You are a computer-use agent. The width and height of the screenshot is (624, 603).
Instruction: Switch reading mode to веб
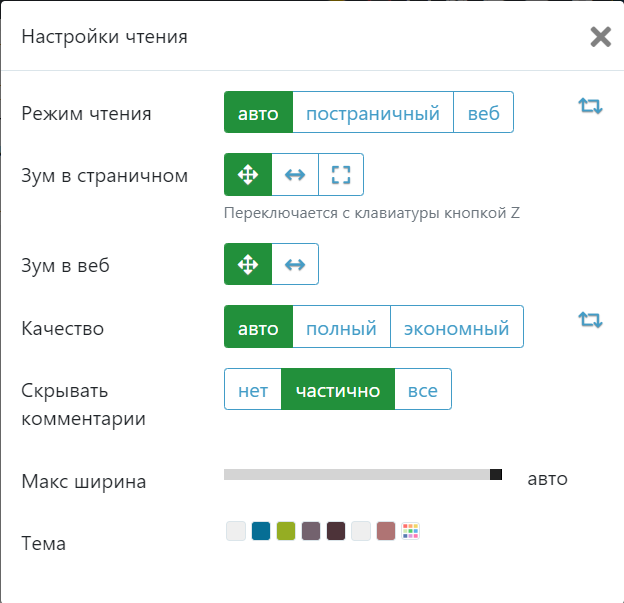click(x=483, y=113)
